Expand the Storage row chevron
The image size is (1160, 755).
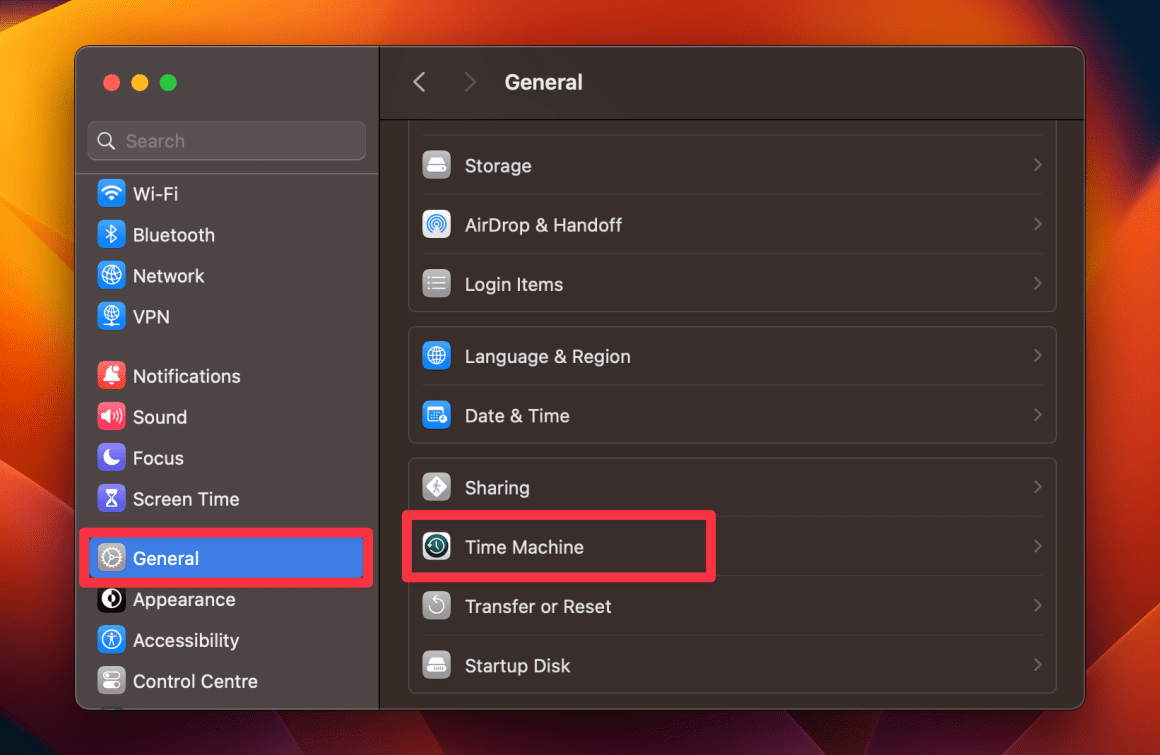[x=1038, y=165]
